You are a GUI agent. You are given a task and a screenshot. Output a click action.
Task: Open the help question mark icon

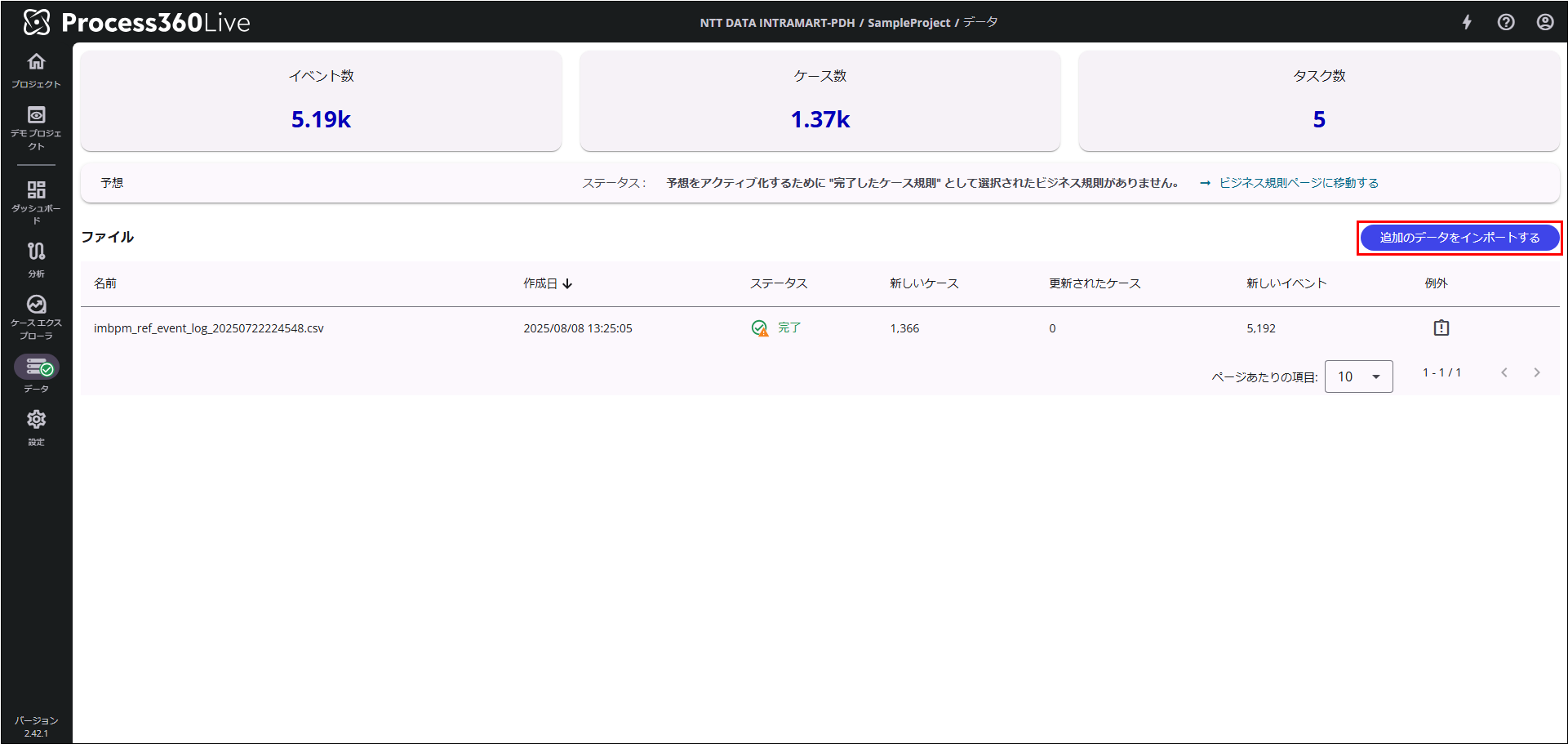(1506, 22)
